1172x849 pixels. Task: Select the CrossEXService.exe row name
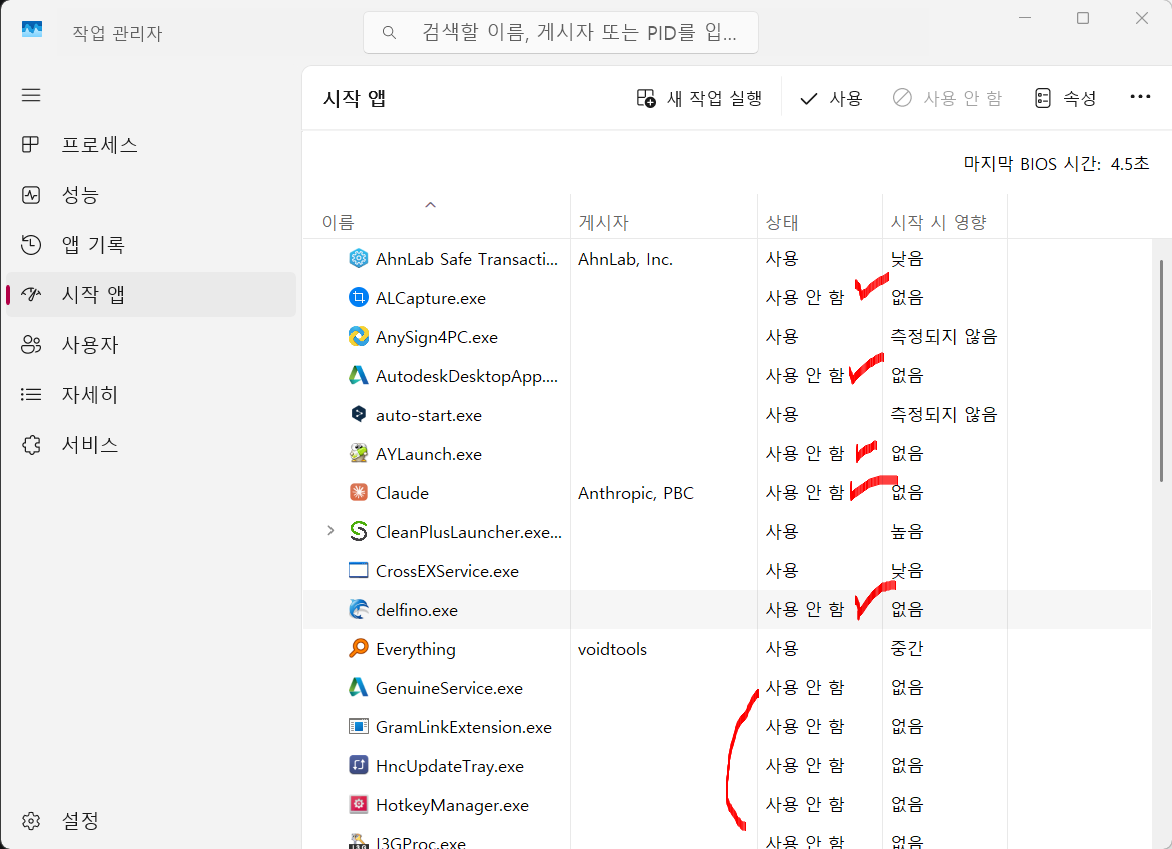coord(447,571)
